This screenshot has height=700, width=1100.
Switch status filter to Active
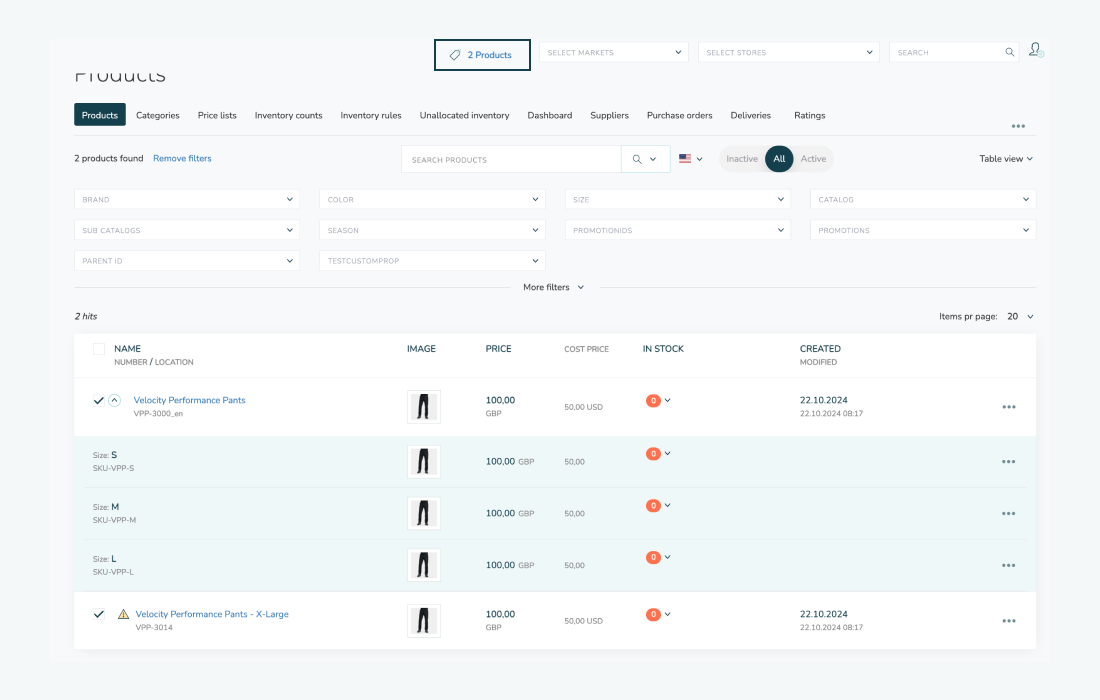[813, 159]
